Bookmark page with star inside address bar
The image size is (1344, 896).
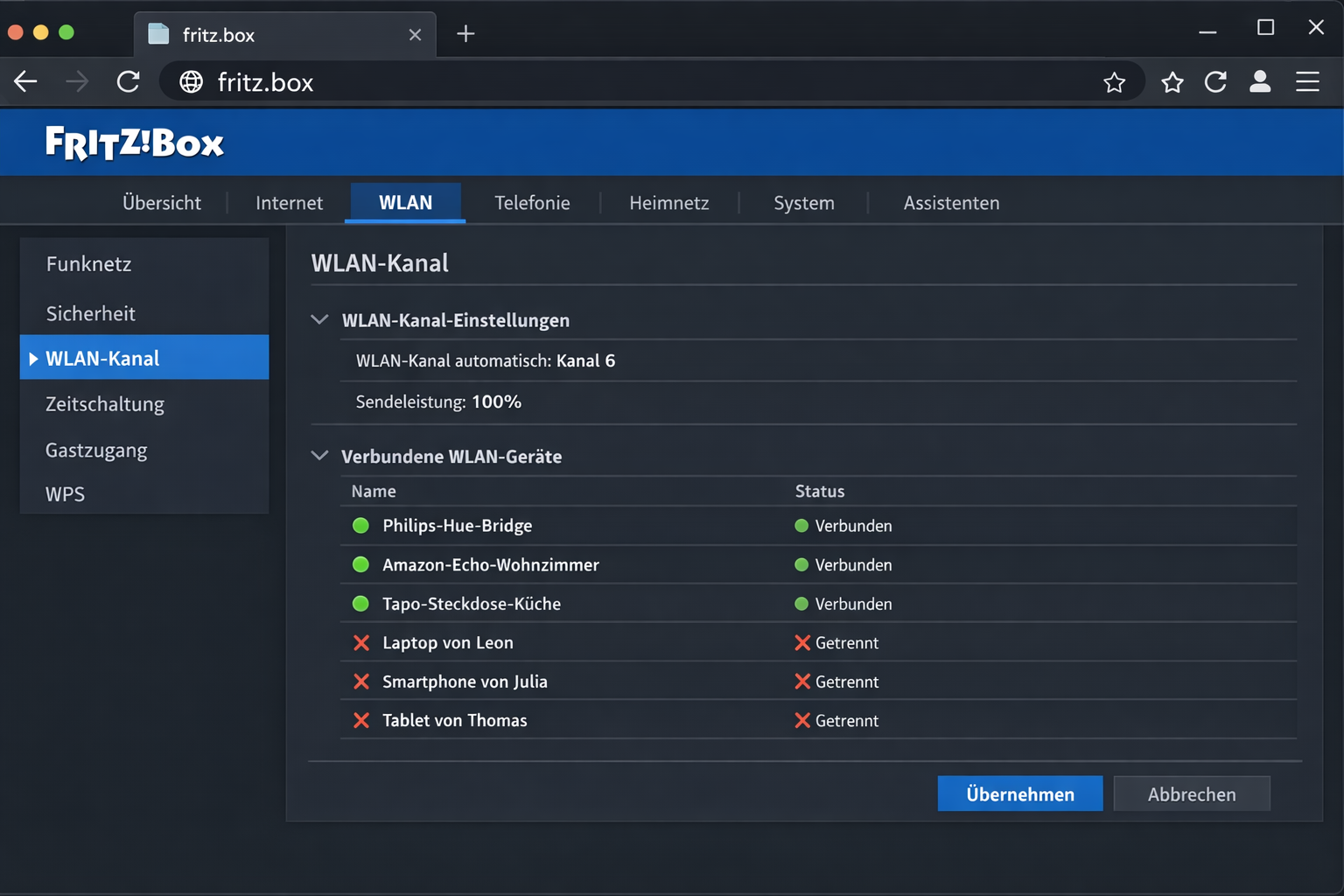(1114, 82)
